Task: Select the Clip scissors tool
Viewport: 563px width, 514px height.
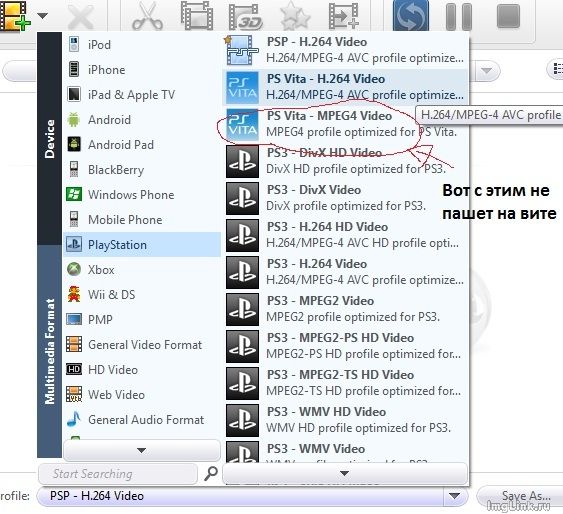Action: pyautogui.click(x=147, y=16)
